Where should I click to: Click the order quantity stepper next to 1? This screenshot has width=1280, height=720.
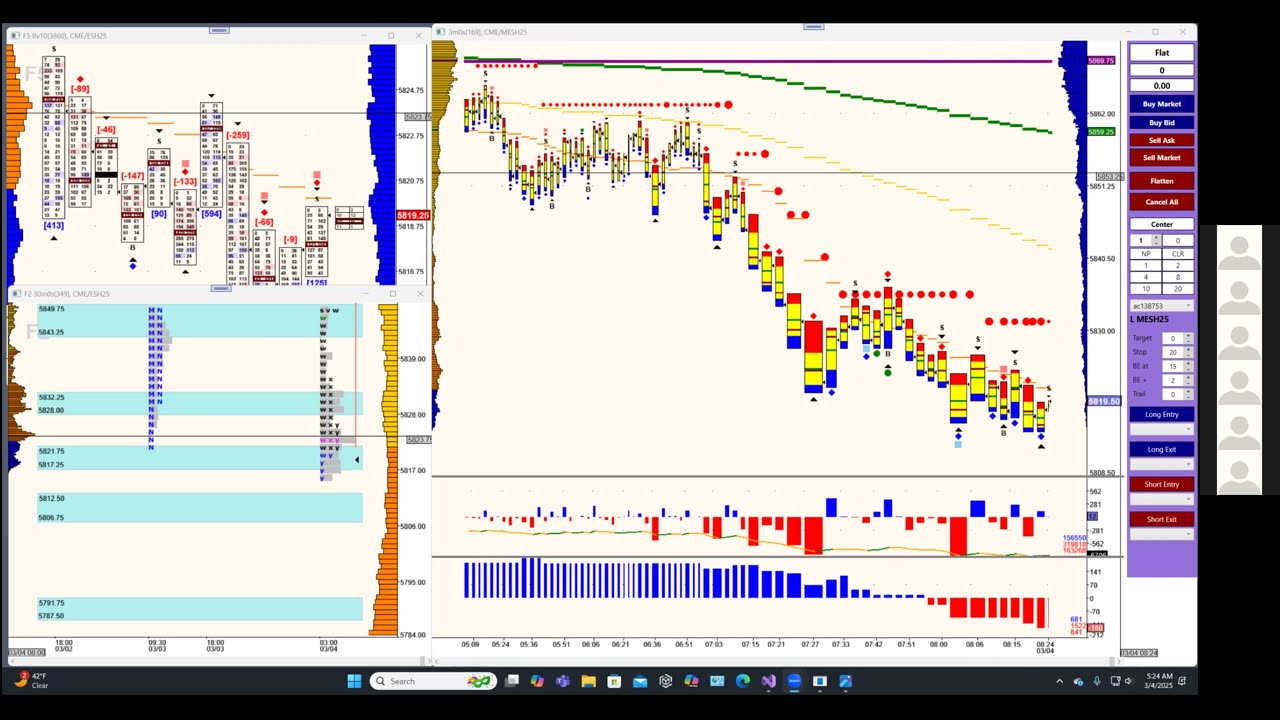coord(1156,240)
